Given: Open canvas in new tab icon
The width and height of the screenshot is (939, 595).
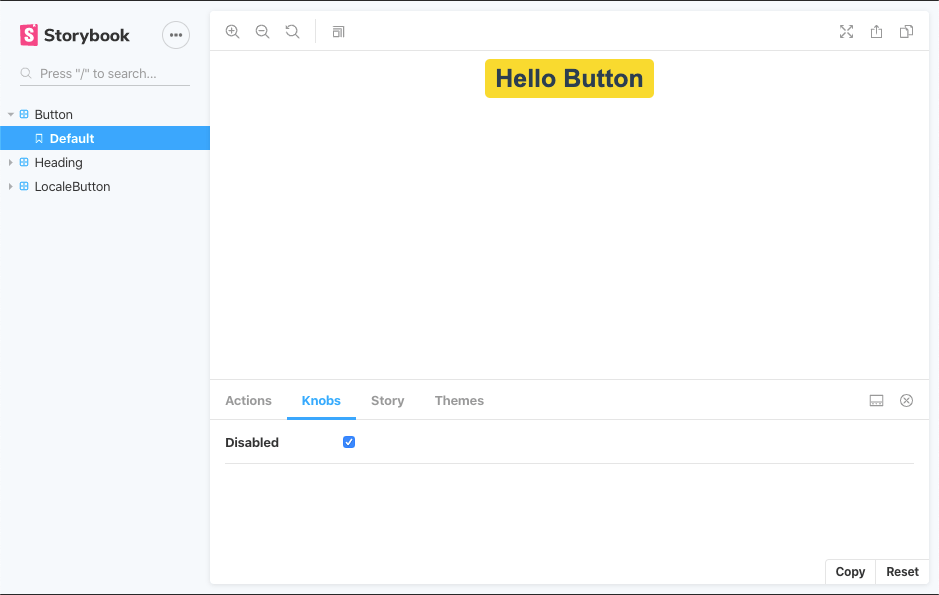Looking at the screenshot, I should click(x=876, y=32).
